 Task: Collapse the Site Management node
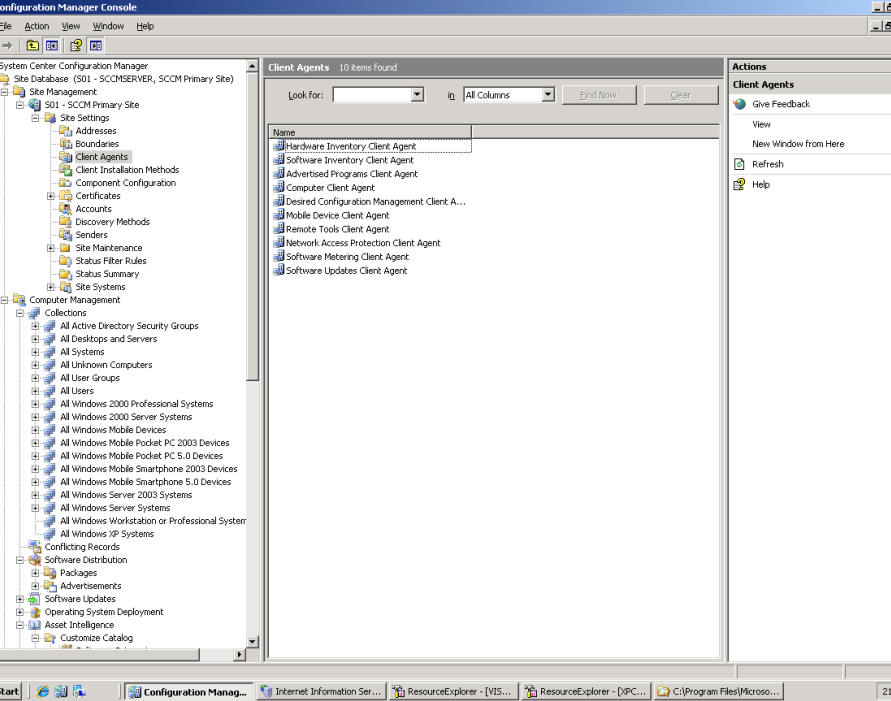5,91
